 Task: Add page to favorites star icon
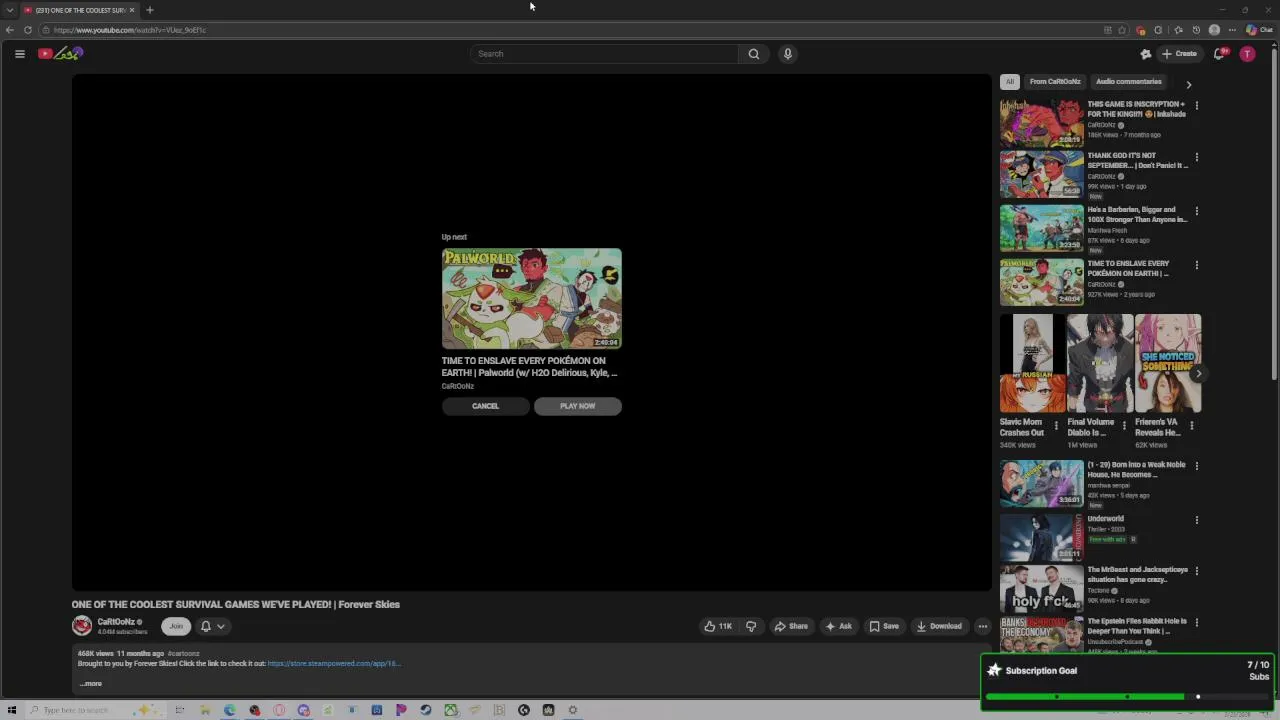pos(1122,30)
